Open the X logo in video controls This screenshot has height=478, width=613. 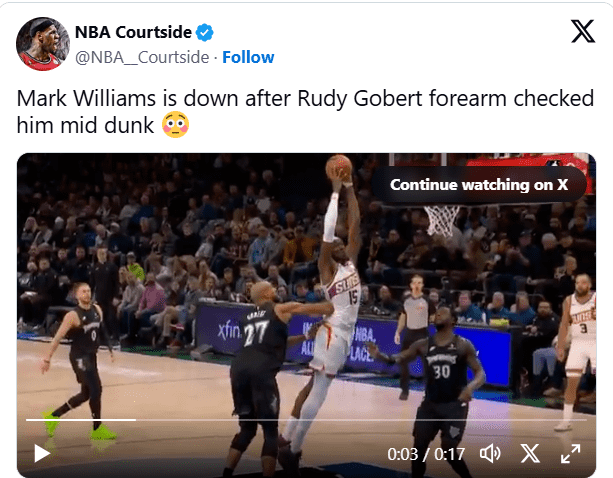(530, 453)
